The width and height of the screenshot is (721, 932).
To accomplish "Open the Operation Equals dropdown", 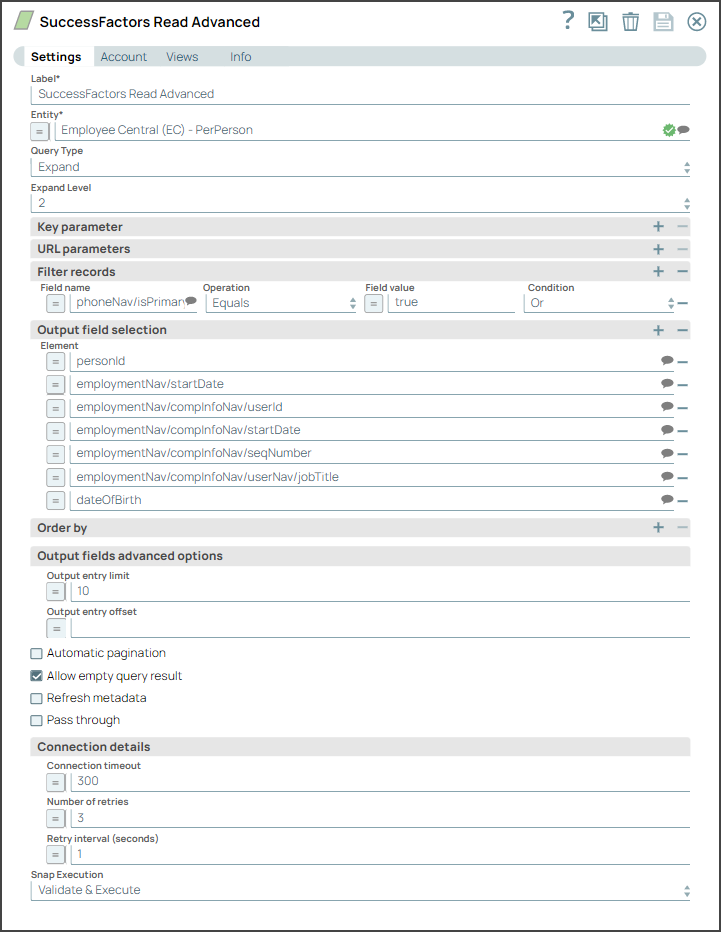I will point(281,303).
